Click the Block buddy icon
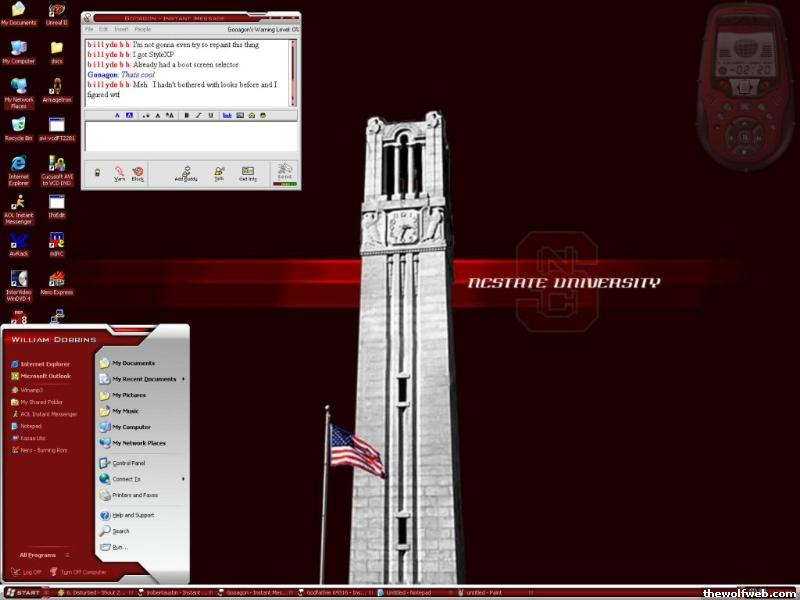Screen dimensions: 800x600 (x=138, y=172)
